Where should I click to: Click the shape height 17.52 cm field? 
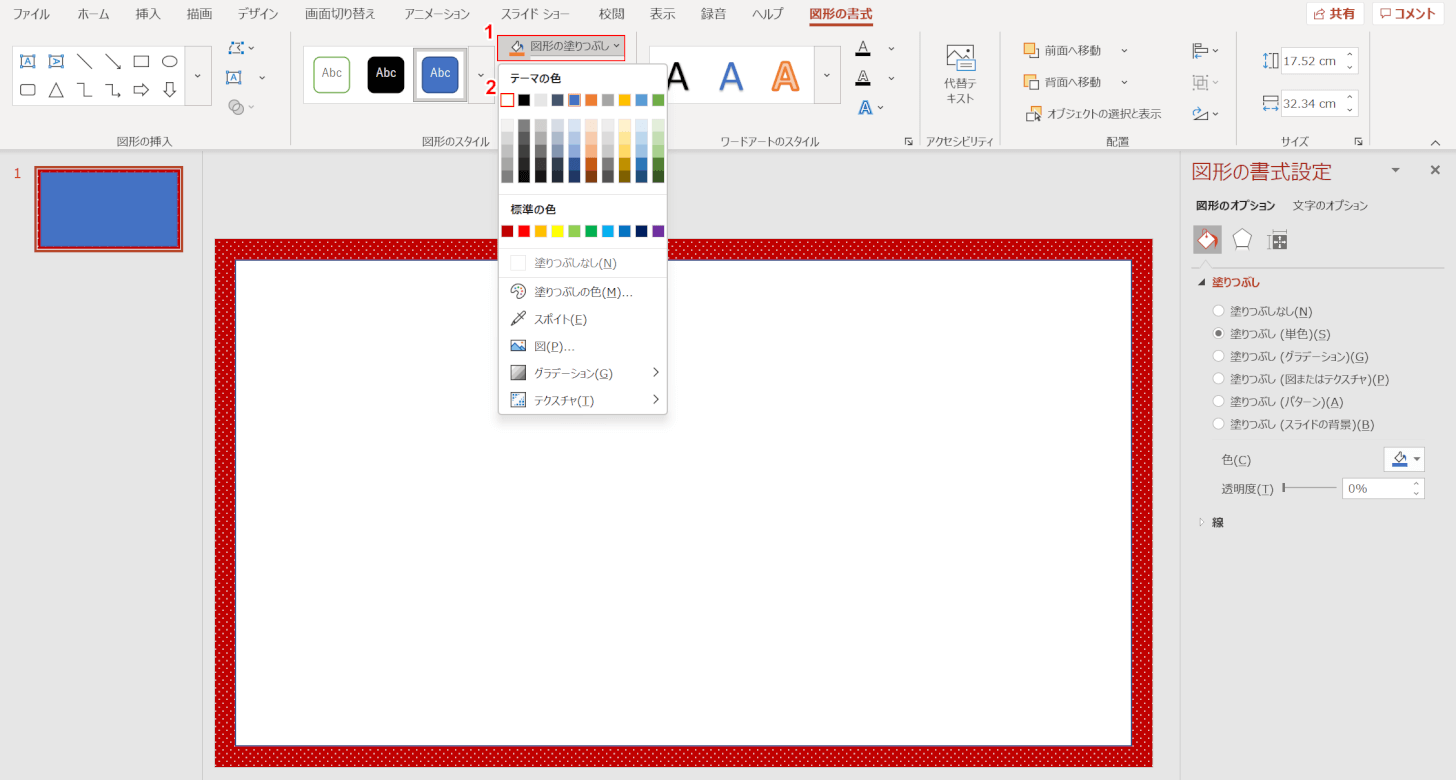1311,60
